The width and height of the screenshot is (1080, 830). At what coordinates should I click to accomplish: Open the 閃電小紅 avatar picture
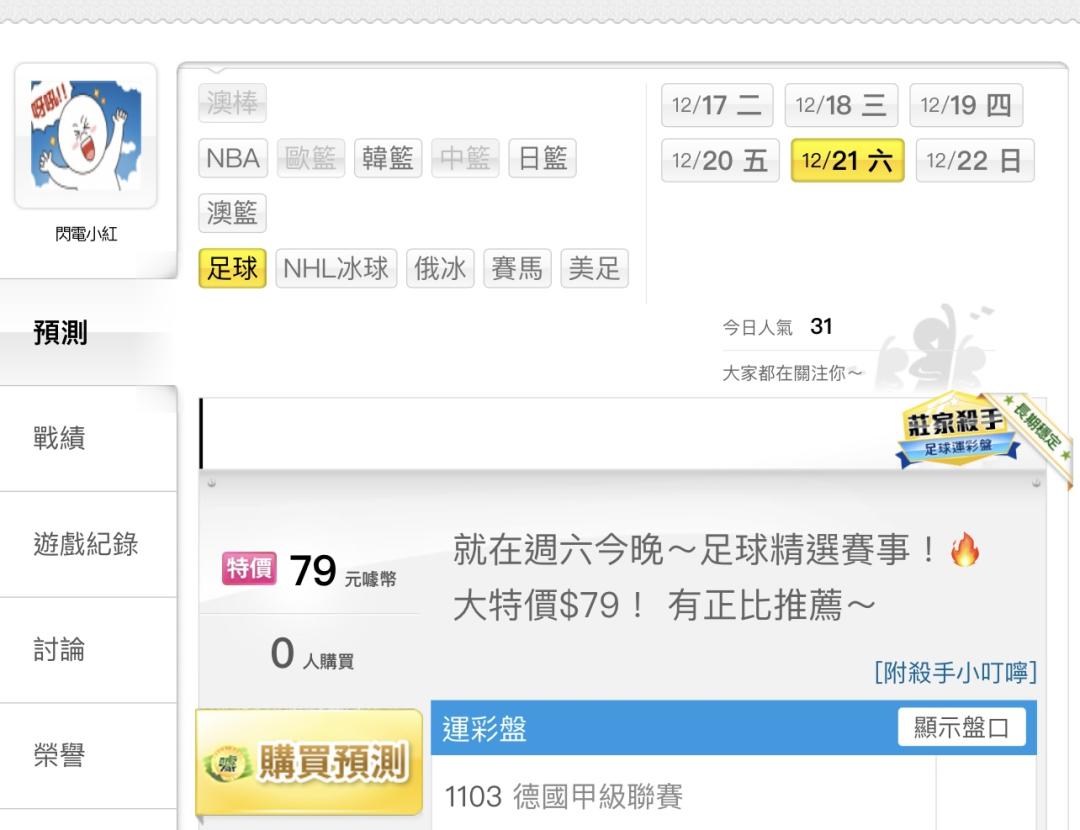[86, 135]
